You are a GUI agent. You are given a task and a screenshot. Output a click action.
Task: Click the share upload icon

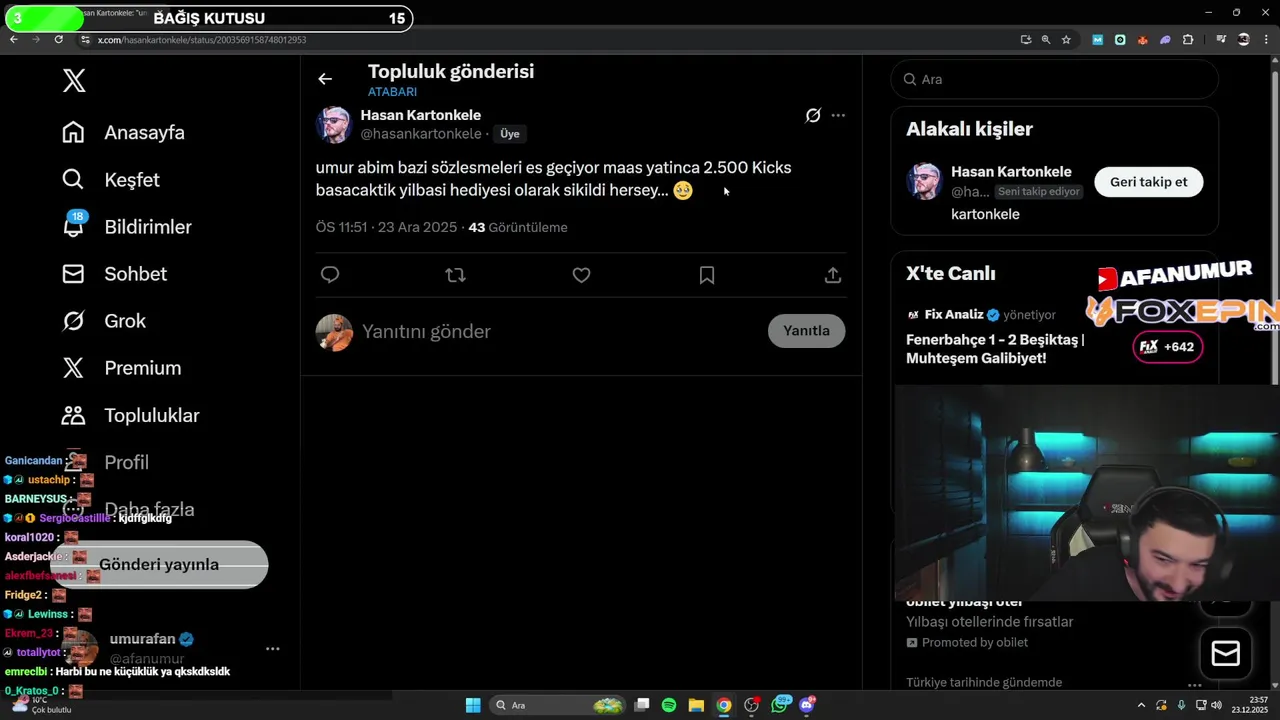[833, 275]
